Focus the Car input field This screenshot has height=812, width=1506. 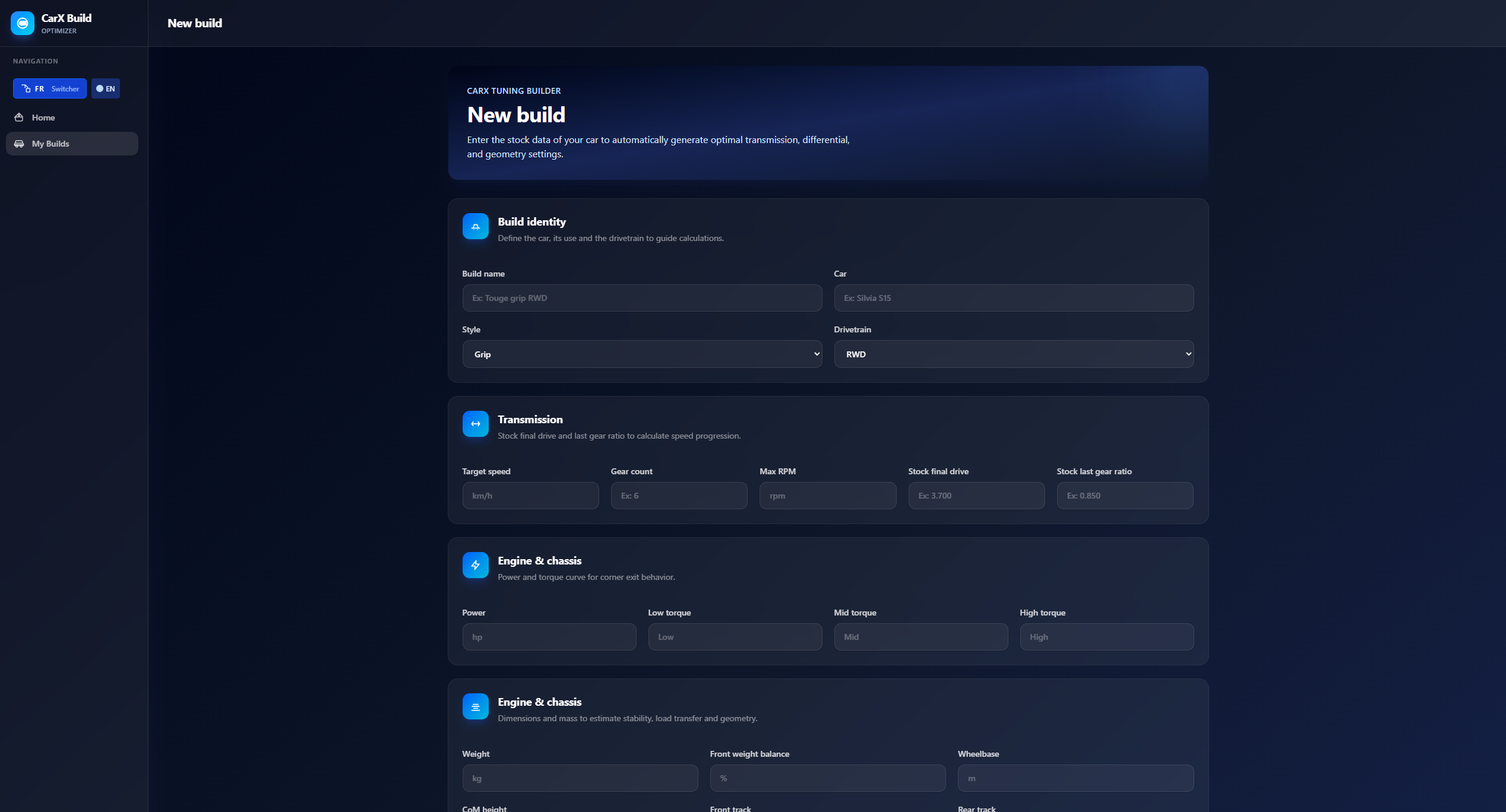(x=1014, y=298)
